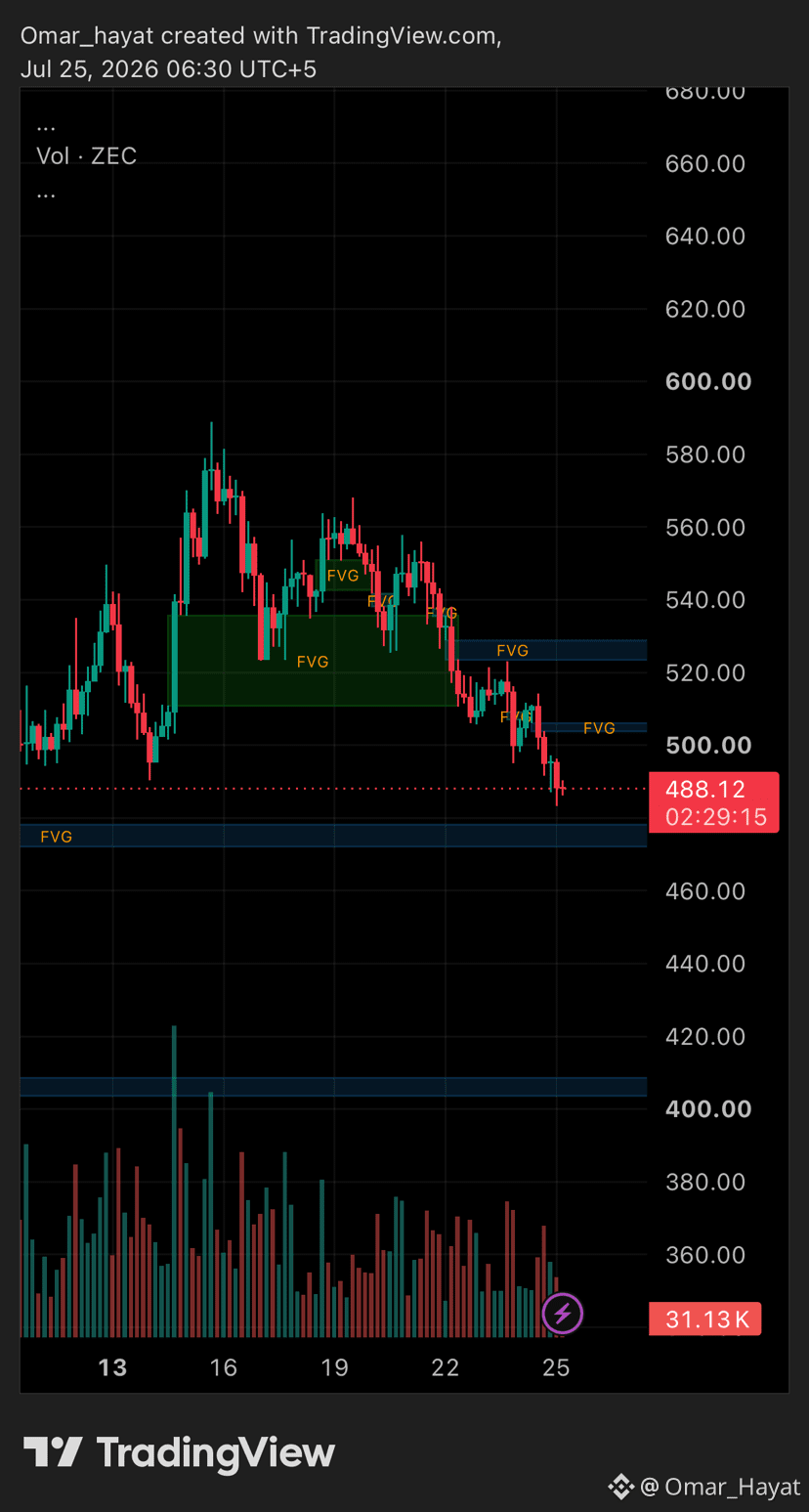Click the TradingView logo at the bottom

point(179,1452)
